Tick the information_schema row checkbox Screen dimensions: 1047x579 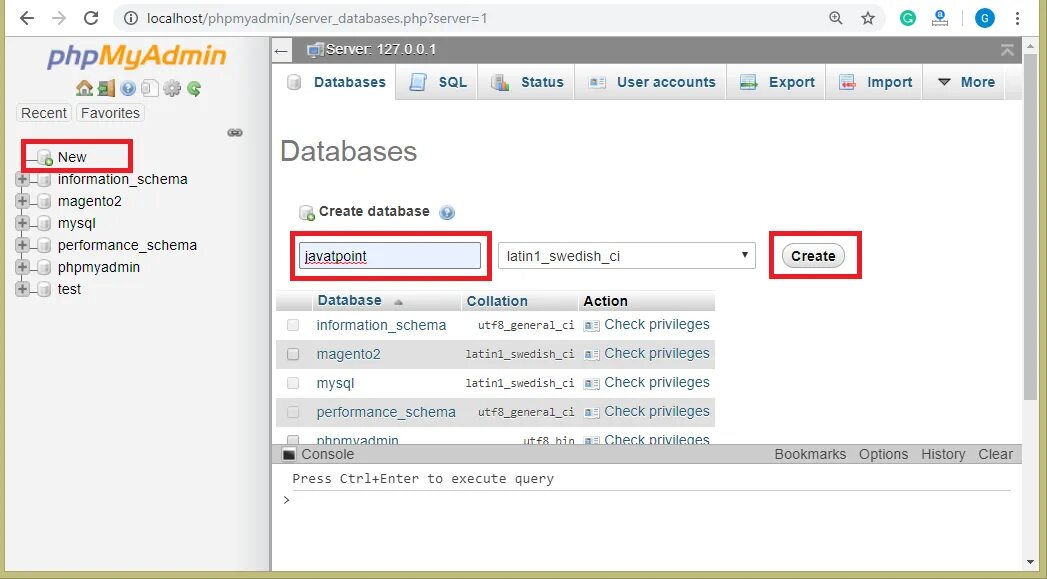(x=292, y=325)
